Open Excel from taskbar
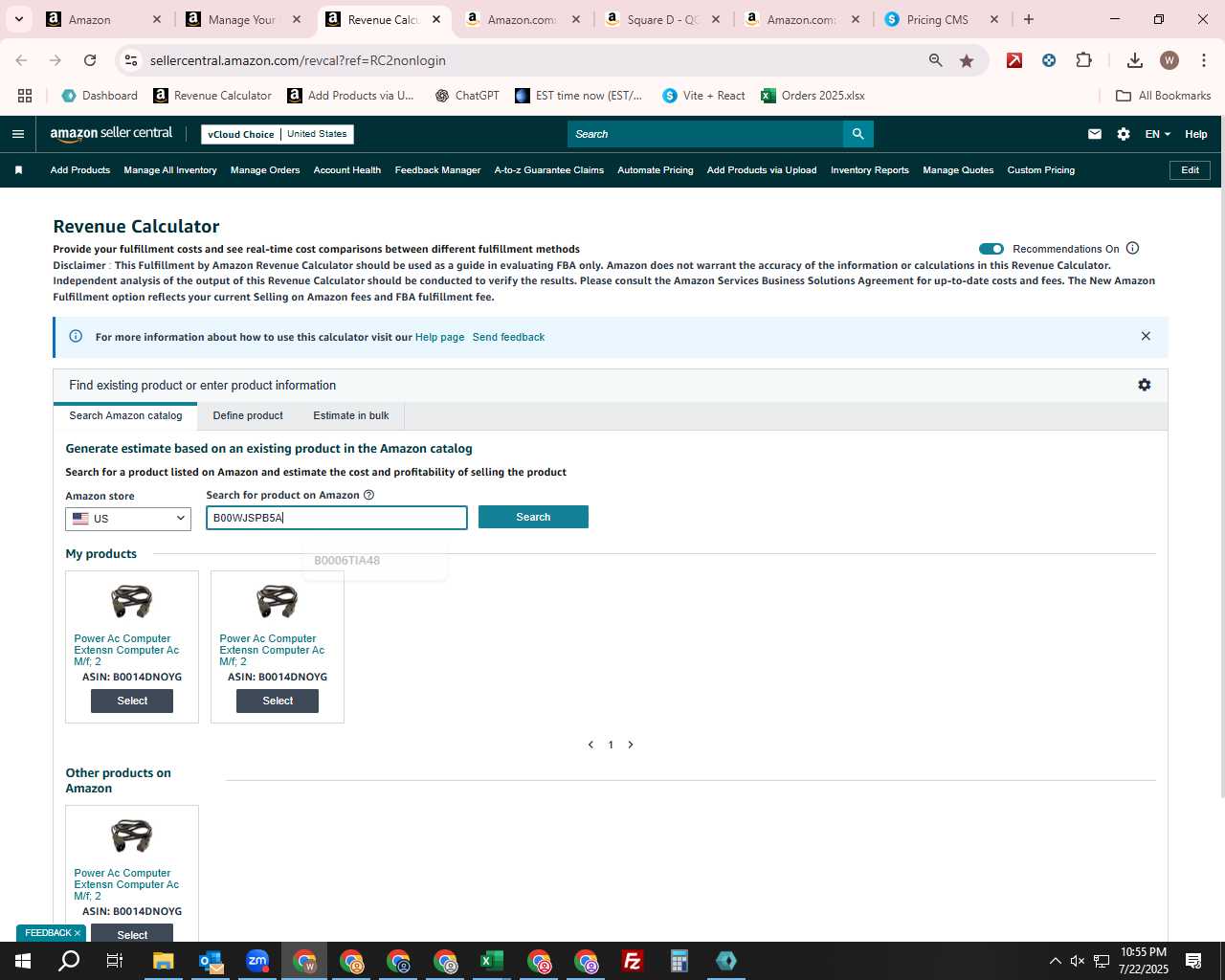This screenshot has height=980, width=1225. click(x=492, y=961)
